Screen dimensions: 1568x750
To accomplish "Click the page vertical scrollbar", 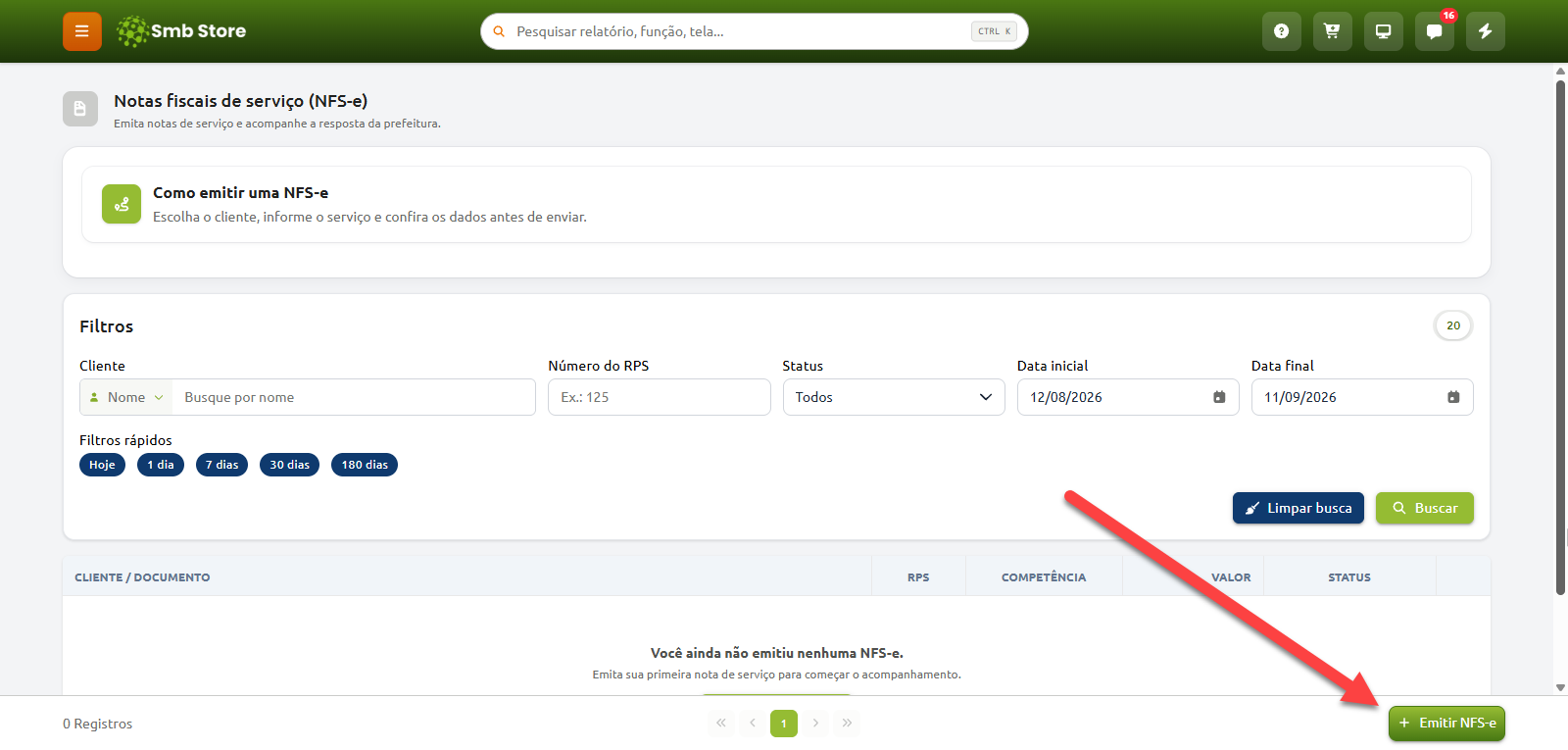I will (1560, 337).
